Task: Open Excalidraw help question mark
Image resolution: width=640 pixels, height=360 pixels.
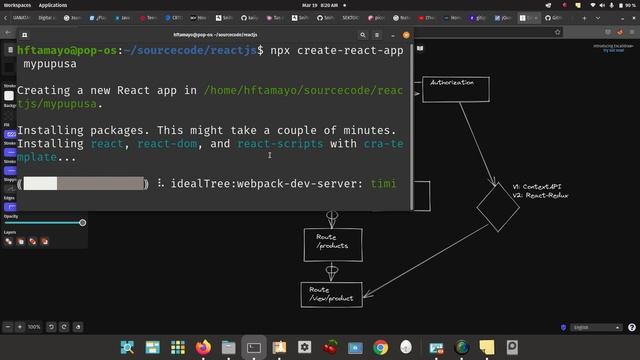Action: pyautogui.click(x=632, y=327)
